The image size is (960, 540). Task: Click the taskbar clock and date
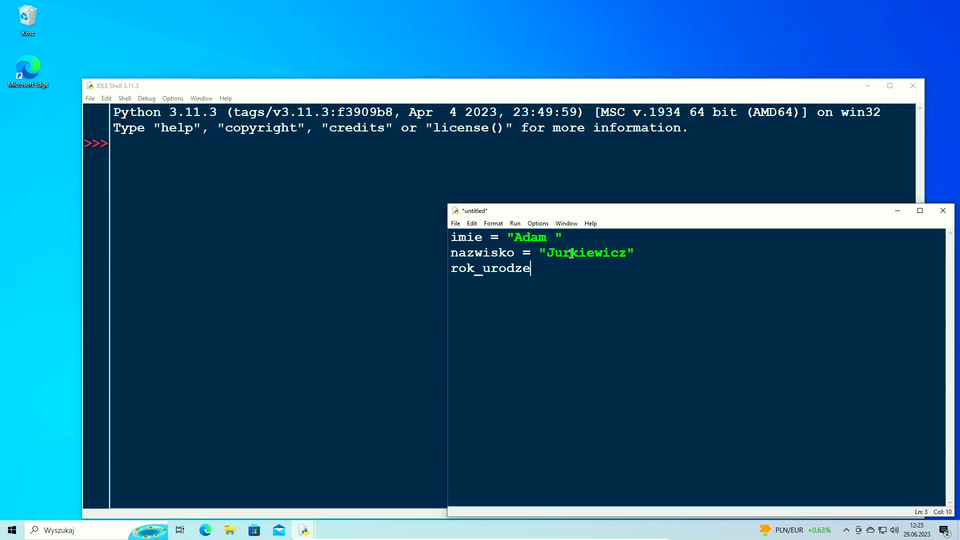point(916,530)
